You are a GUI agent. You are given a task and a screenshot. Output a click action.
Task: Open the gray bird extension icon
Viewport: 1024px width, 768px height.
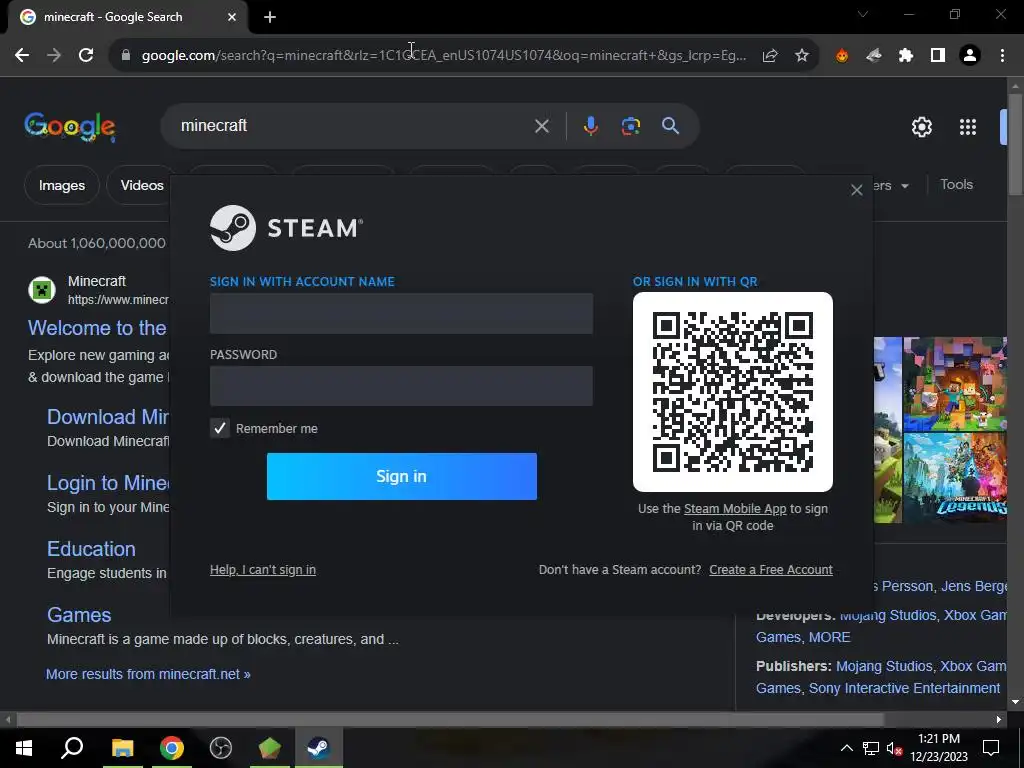click(x=874, y=56)
